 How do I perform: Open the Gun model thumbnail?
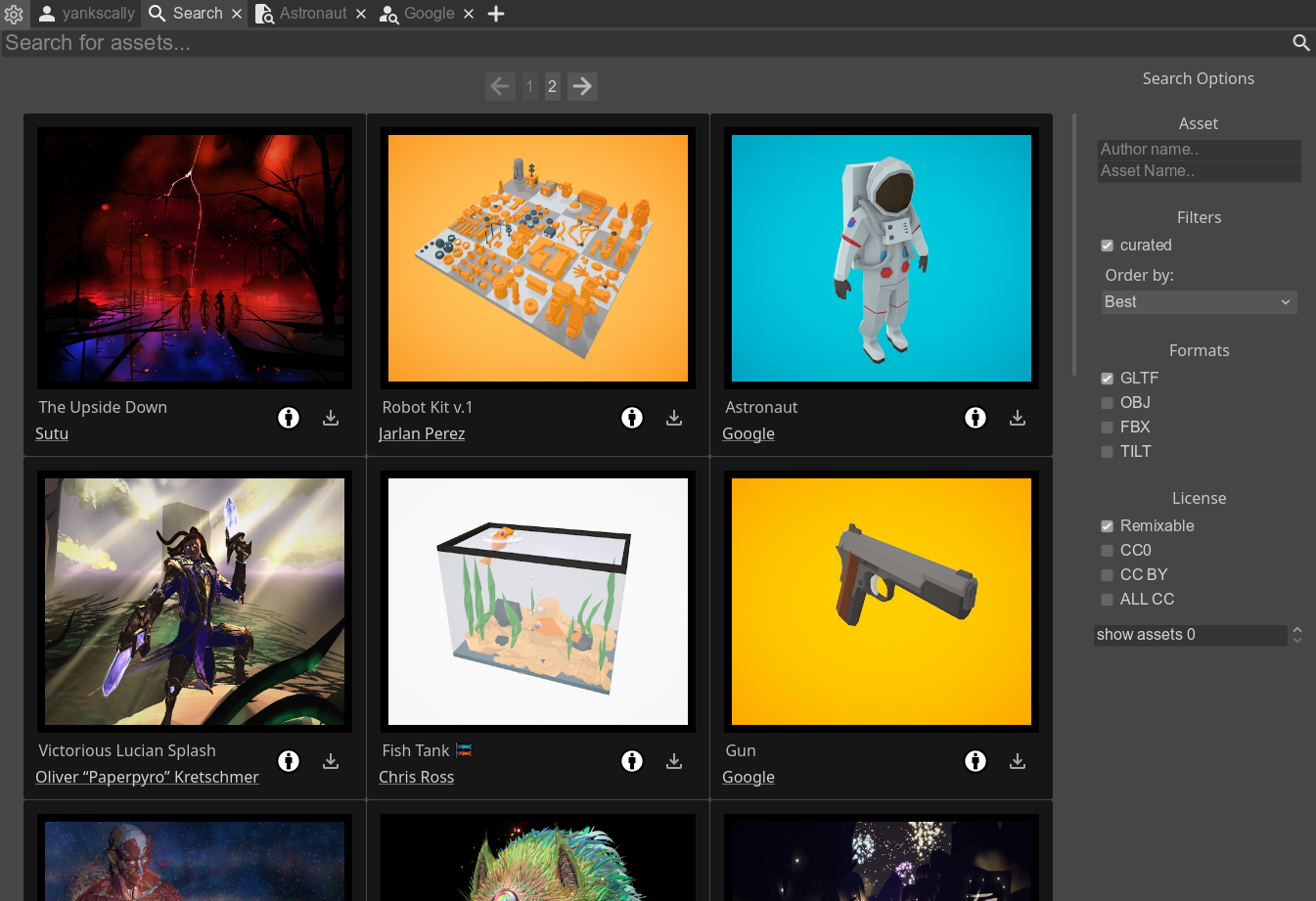point(882,602)
